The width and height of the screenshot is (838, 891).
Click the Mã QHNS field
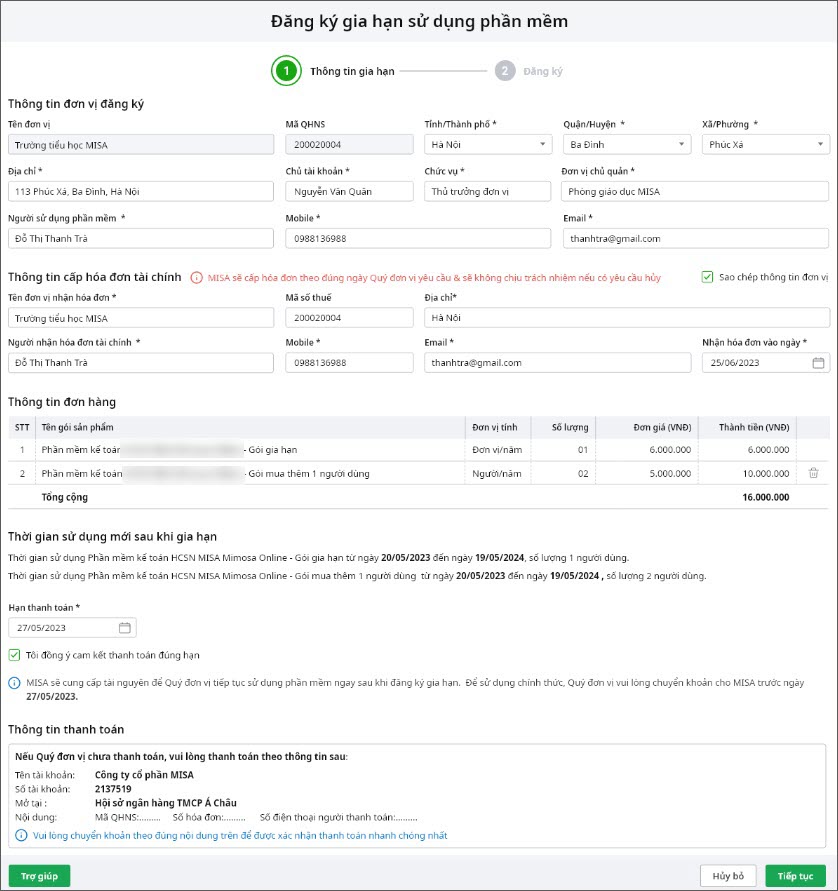[349, 144]
